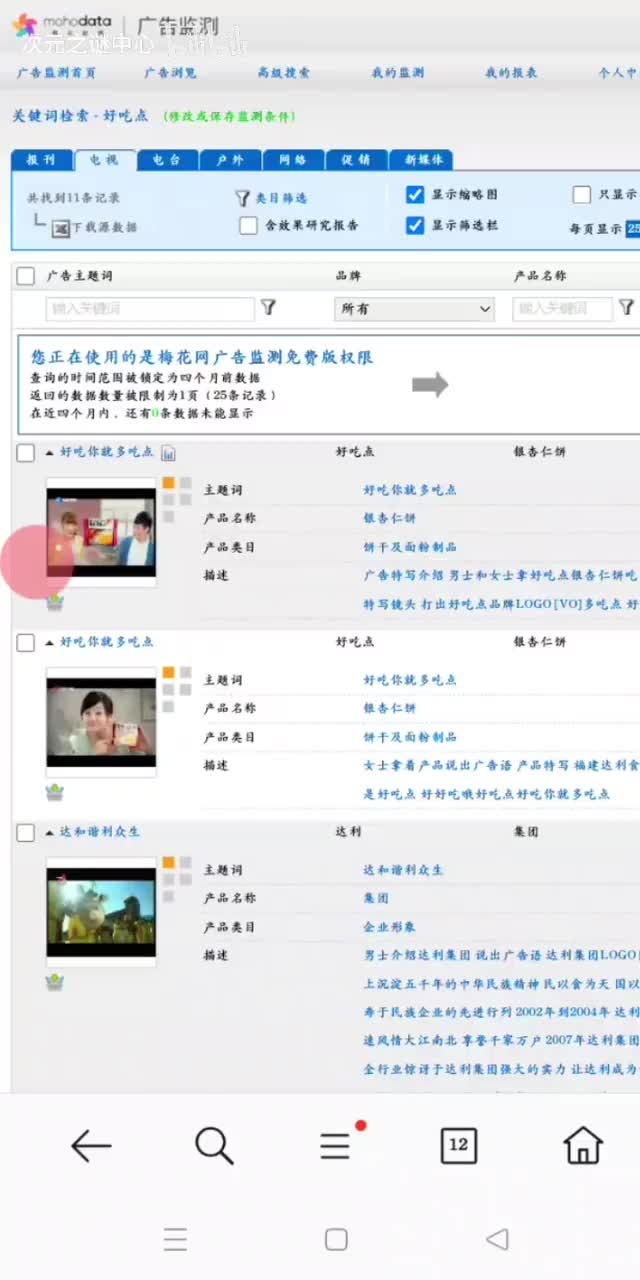
Task: Open 我的报表 in the navigation bar
Action: pos(511,73)
